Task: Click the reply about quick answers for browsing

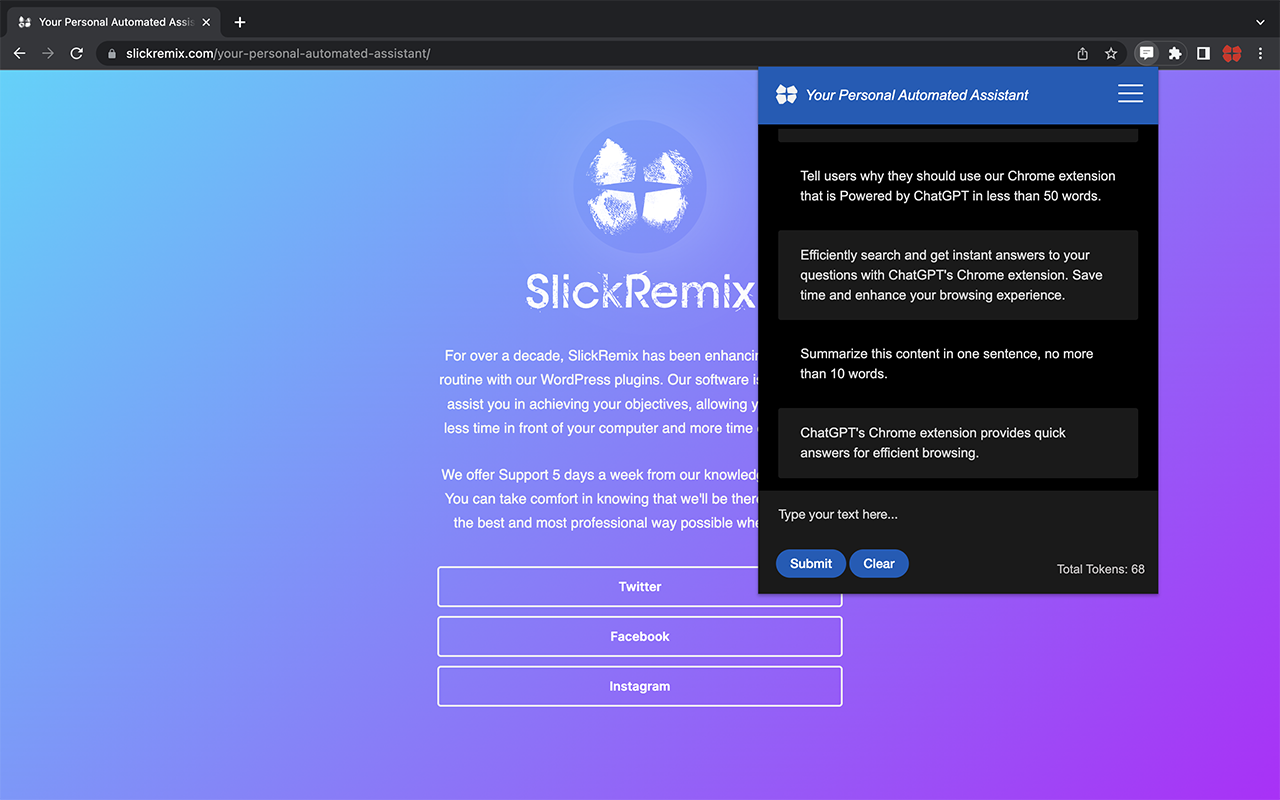Action: pyautogui.click(x=958, y=443)
